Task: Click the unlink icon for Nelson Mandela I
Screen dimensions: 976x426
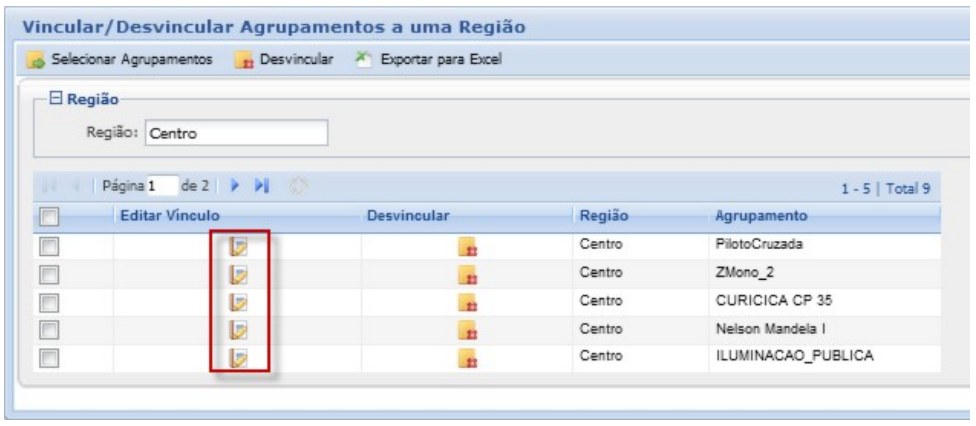Action: point(467,331)
